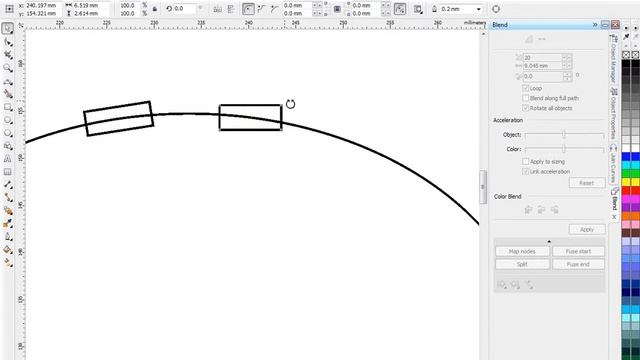The height and width of the screenshot is (360, 640).
Task: Open the Object Manager docker tab
Action: (613, 59)
